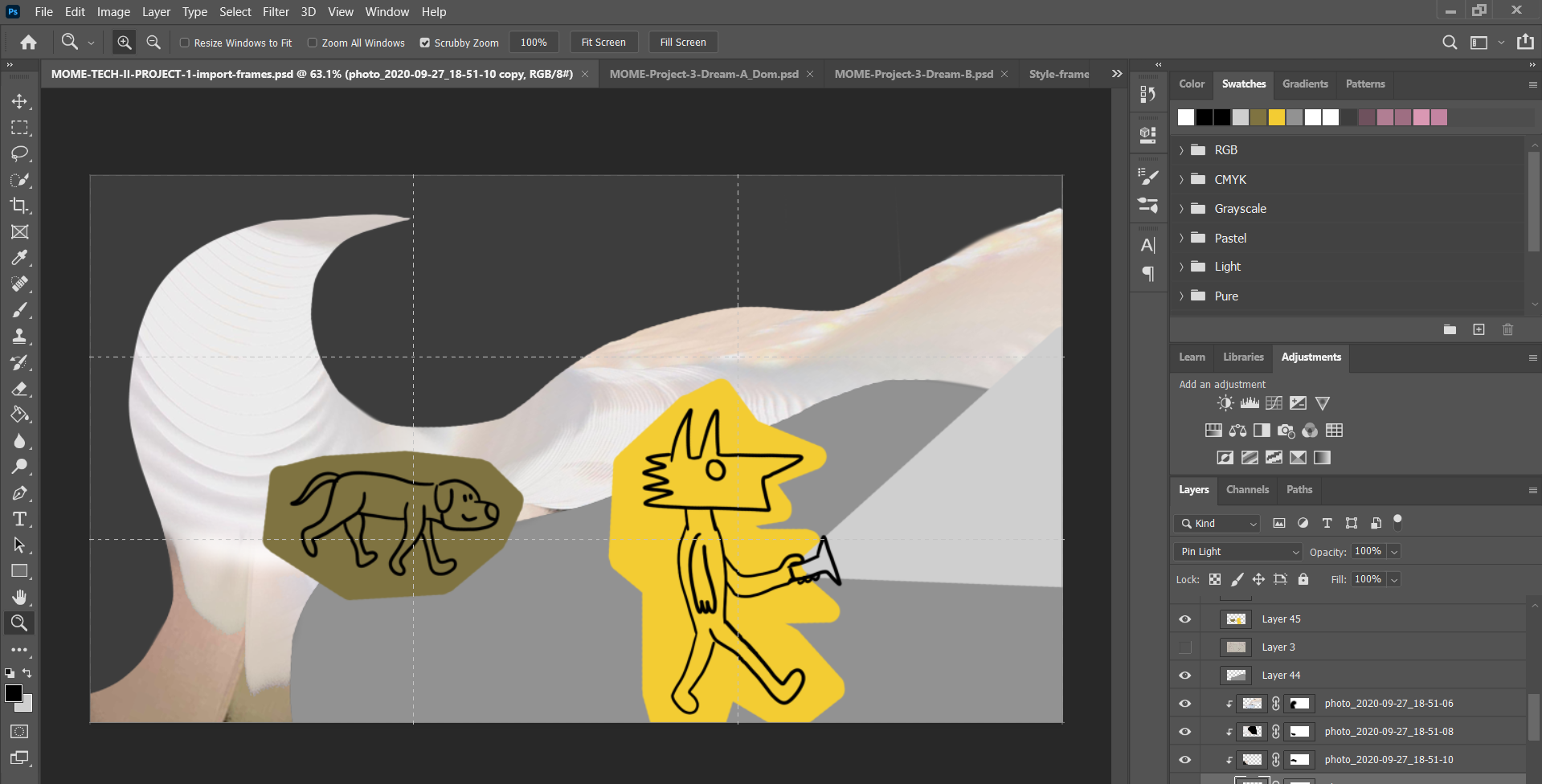Select the Spot Healing Brush tool
The width and height of the screenshot is (1542, 784).
(20, 284)
